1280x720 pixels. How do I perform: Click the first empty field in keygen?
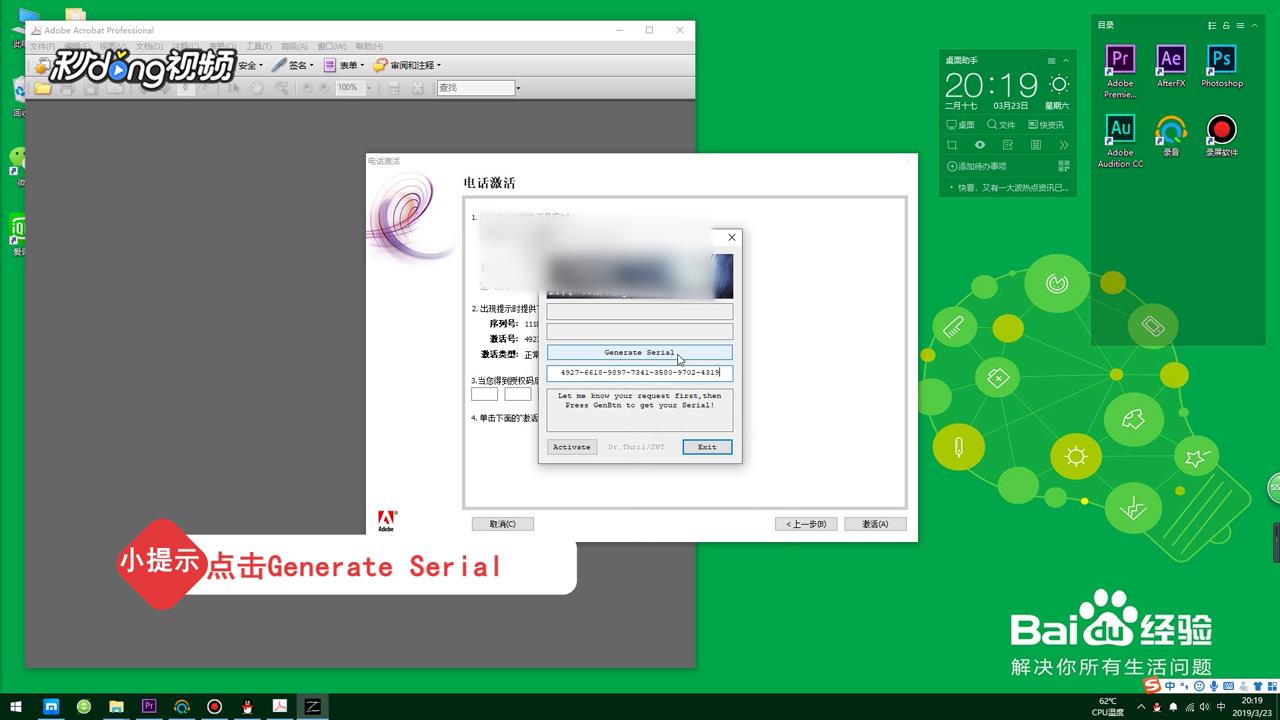(x=639, y=311)
